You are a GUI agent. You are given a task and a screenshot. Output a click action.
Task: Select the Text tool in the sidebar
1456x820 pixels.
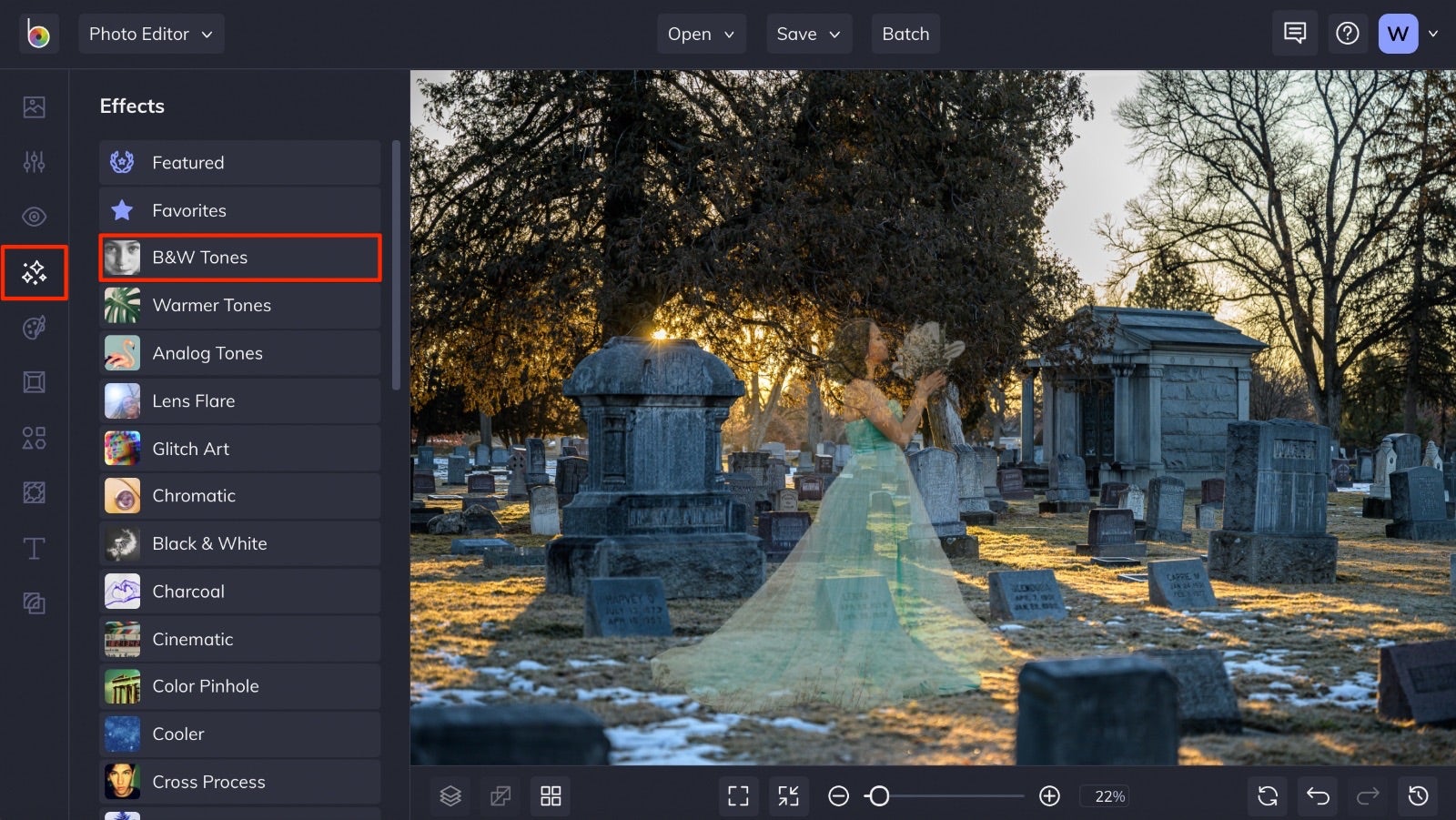coord(34,548)
